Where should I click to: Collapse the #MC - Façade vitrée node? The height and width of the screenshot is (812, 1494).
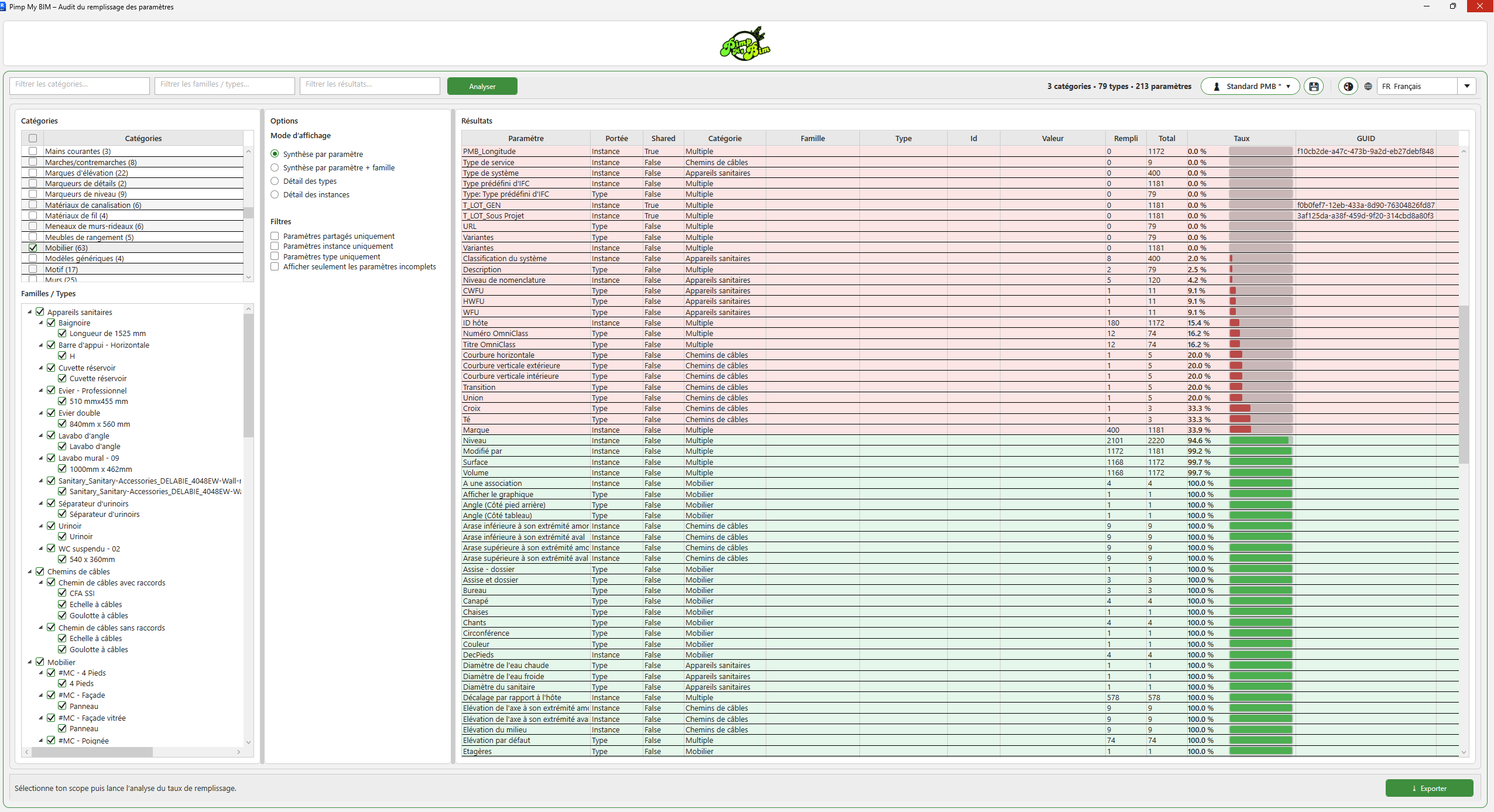tap(41, 718)
